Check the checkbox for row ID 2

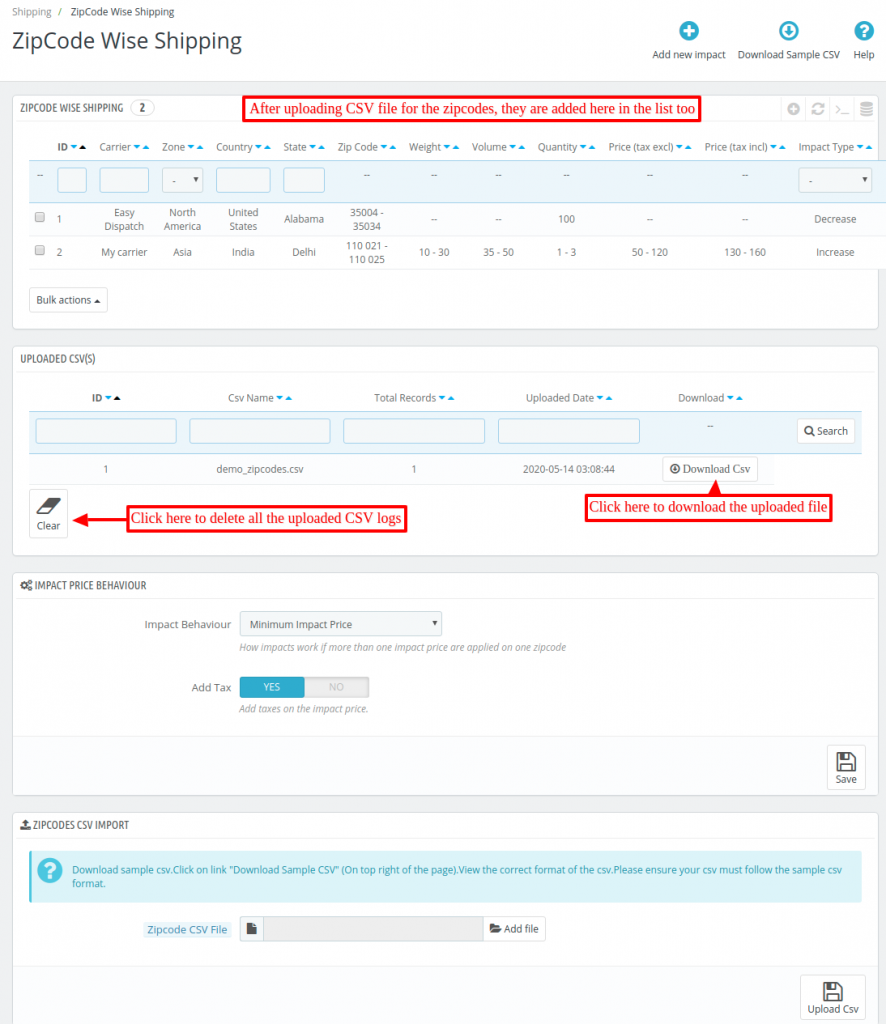pos(39,250)
